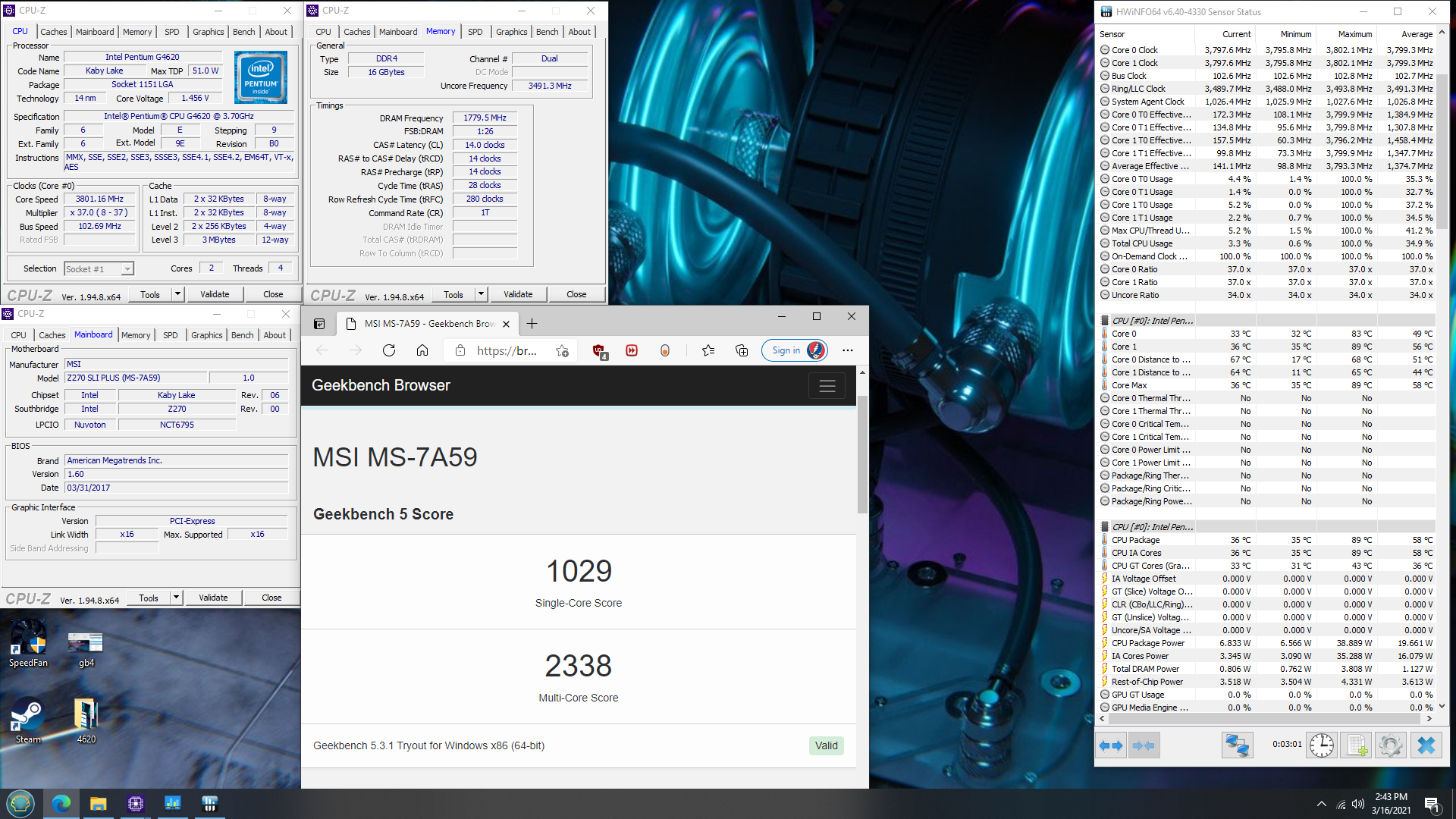The height and width of the screenshot is (819, 1456).
Task: Click Sign in button in Edge
Action: [x=794, y=350]
